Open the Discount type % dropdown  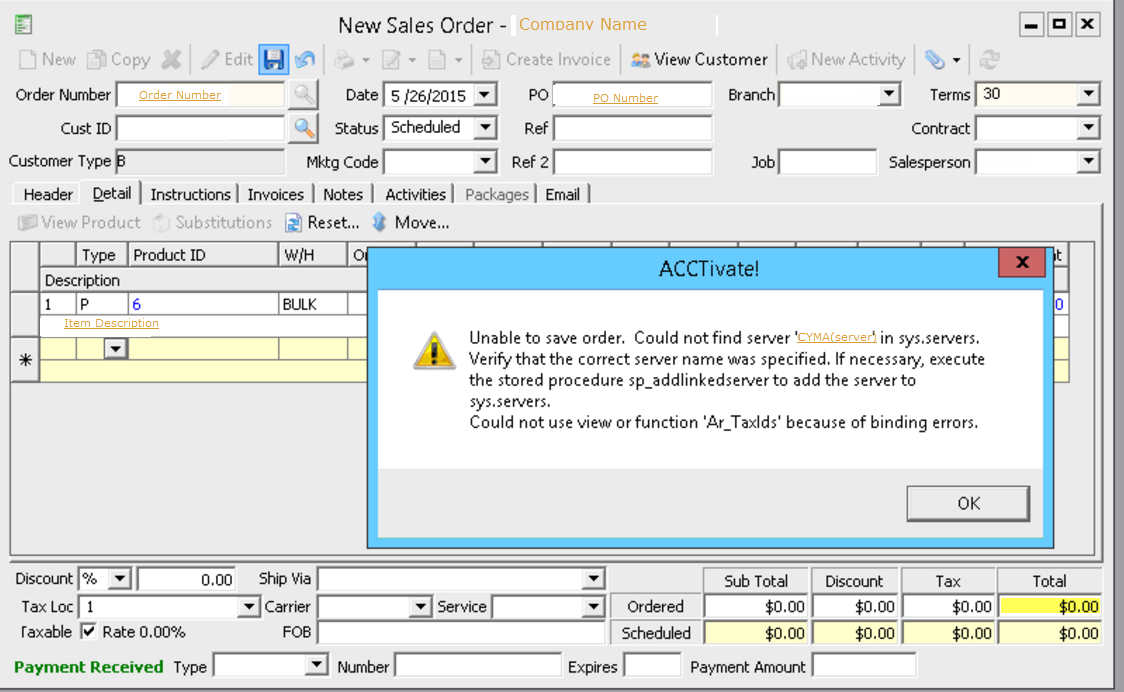click(x=120, y=579)
